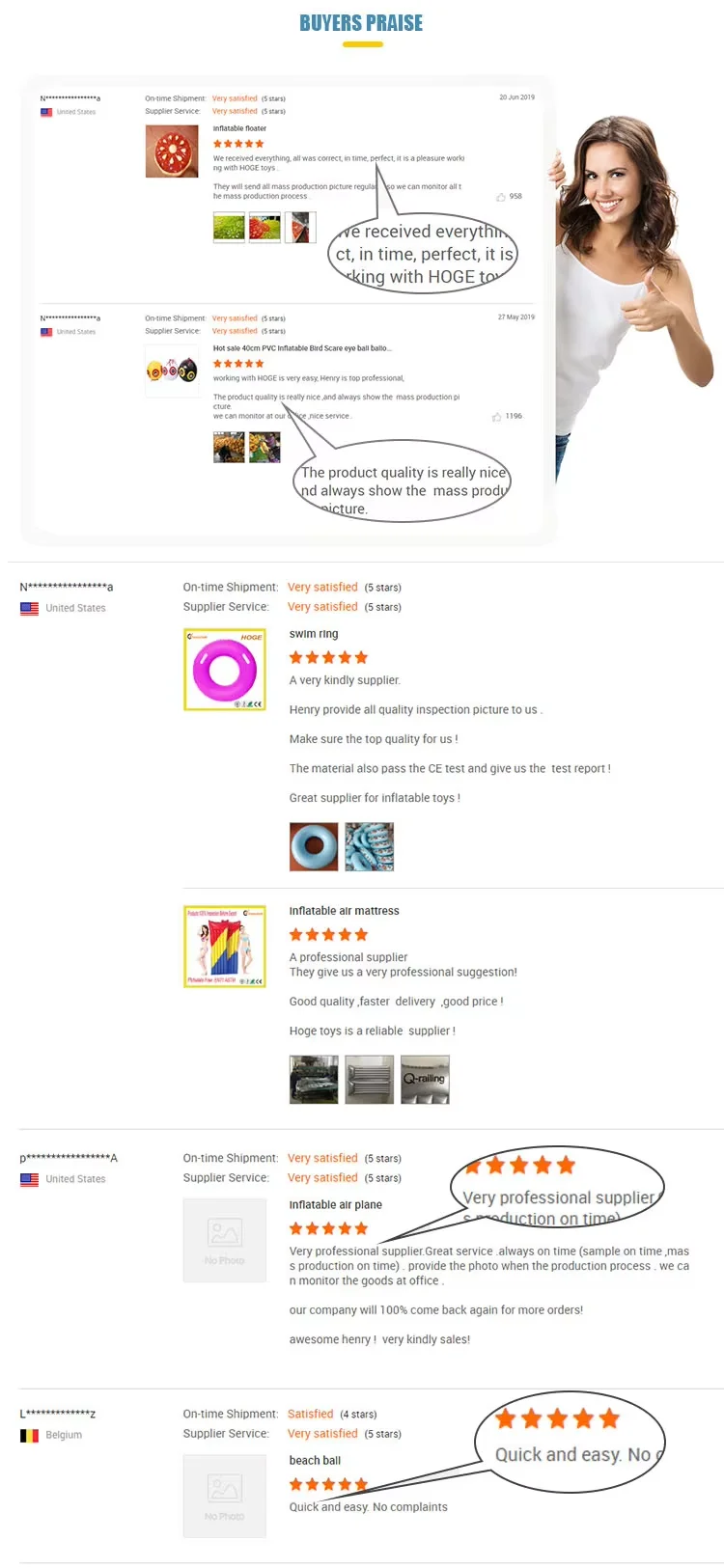Open the first air mattress review photo
This screenshot has width=724, height=1568.
point(314,1080)
